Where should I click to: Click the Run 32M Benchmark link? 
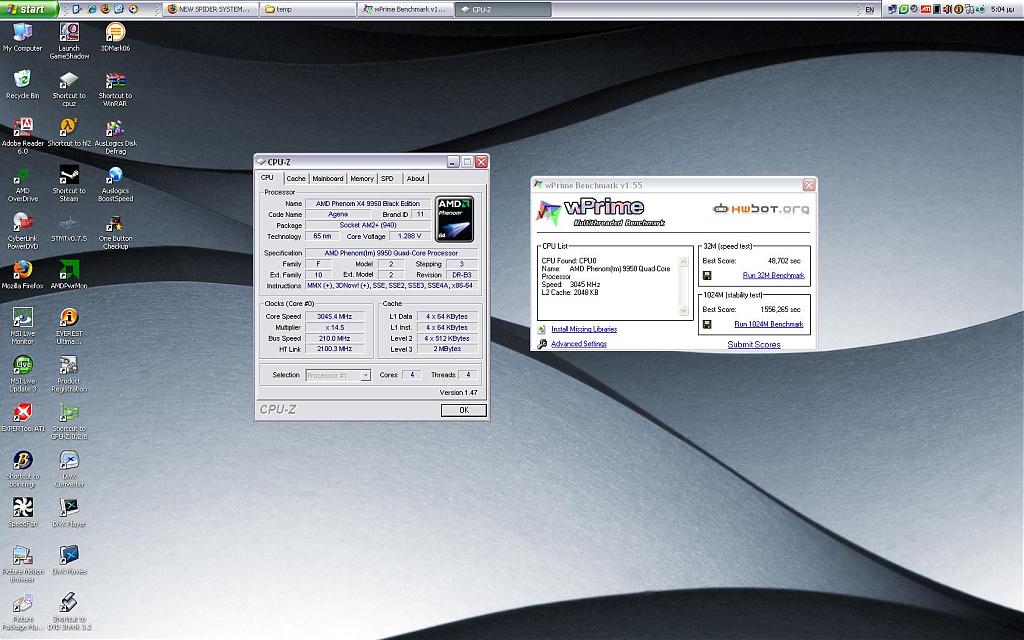click(773, 276)
